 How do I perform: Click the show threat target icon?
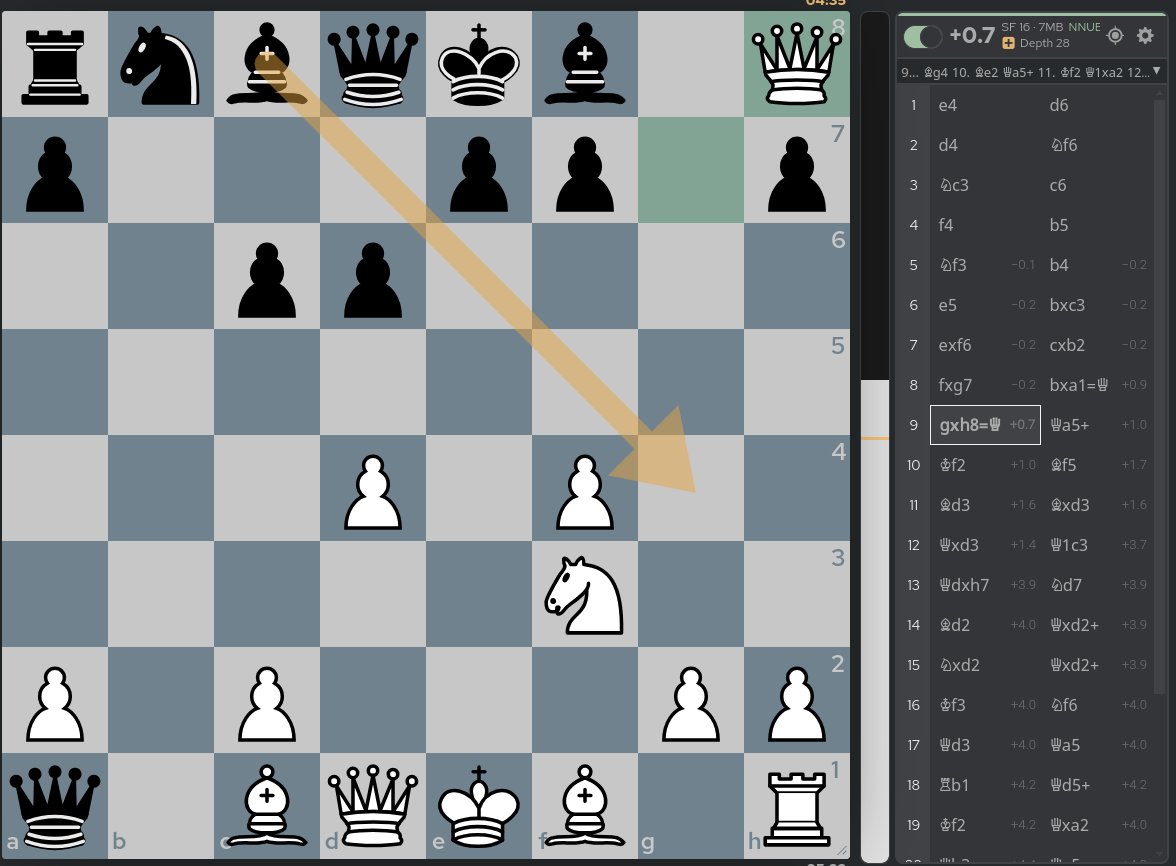(x=1115, y=35)
